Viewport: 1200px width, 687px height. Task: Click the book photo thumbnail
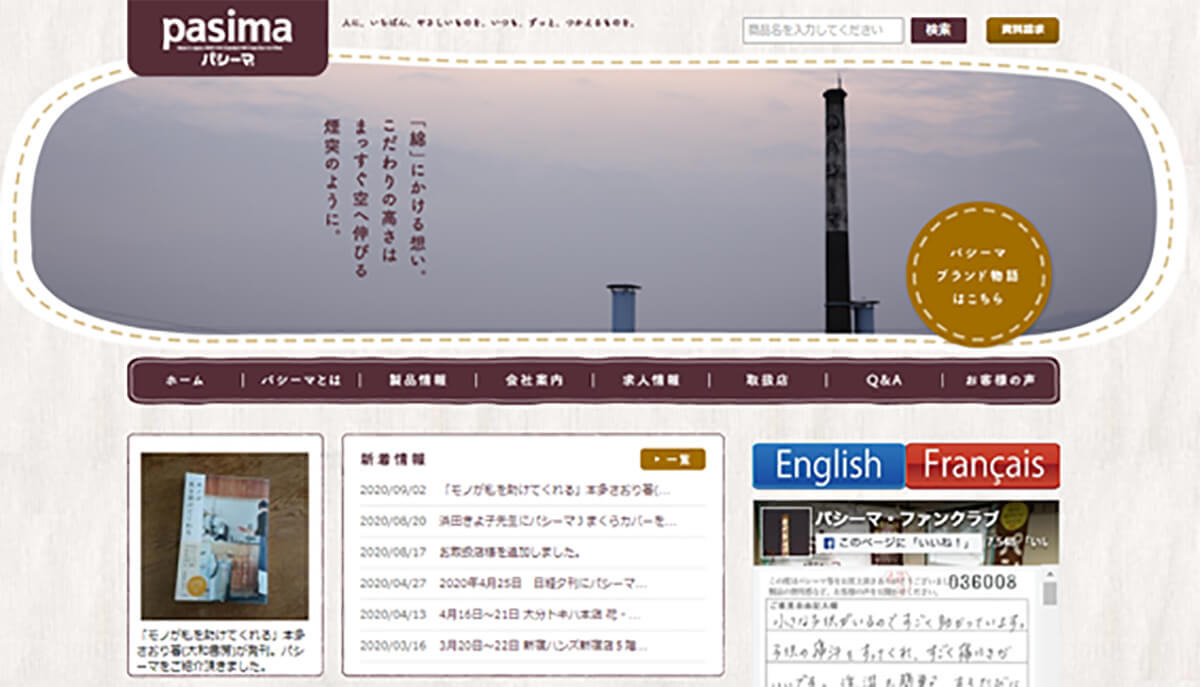pos(224,536)
